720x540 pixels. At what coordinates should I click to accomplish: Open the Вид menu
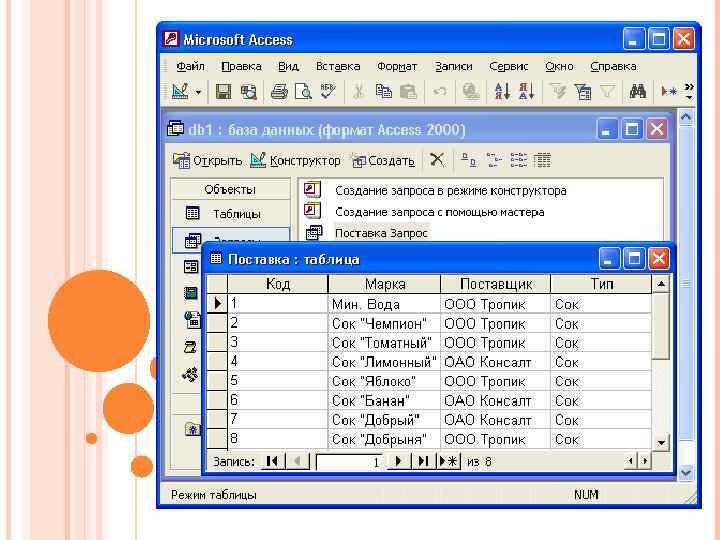coord(288,67)
